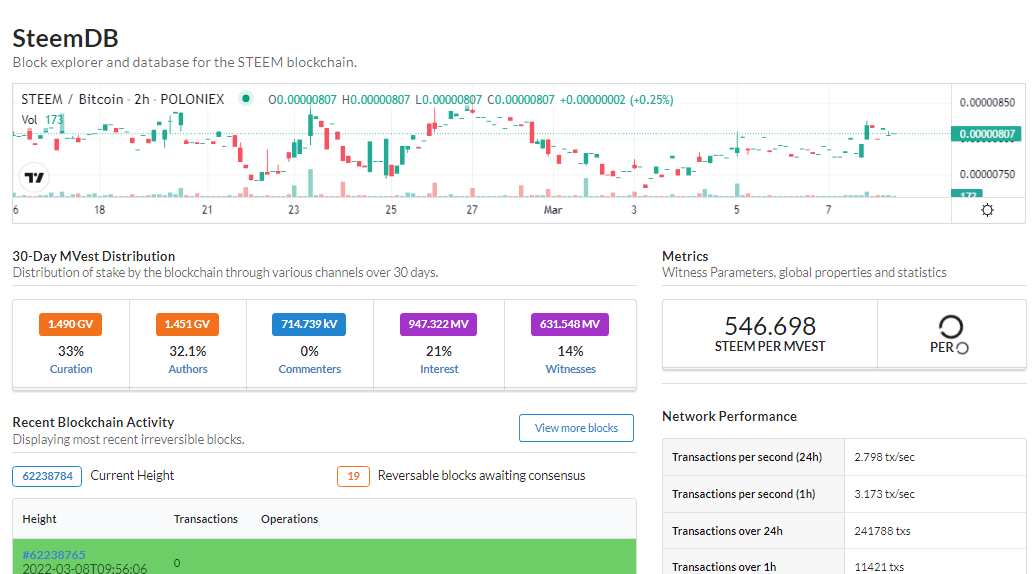The height and width of the screenshot is (574, 1035).
Task: Click the 11421 txs value
Action: [x=879, y=567]
